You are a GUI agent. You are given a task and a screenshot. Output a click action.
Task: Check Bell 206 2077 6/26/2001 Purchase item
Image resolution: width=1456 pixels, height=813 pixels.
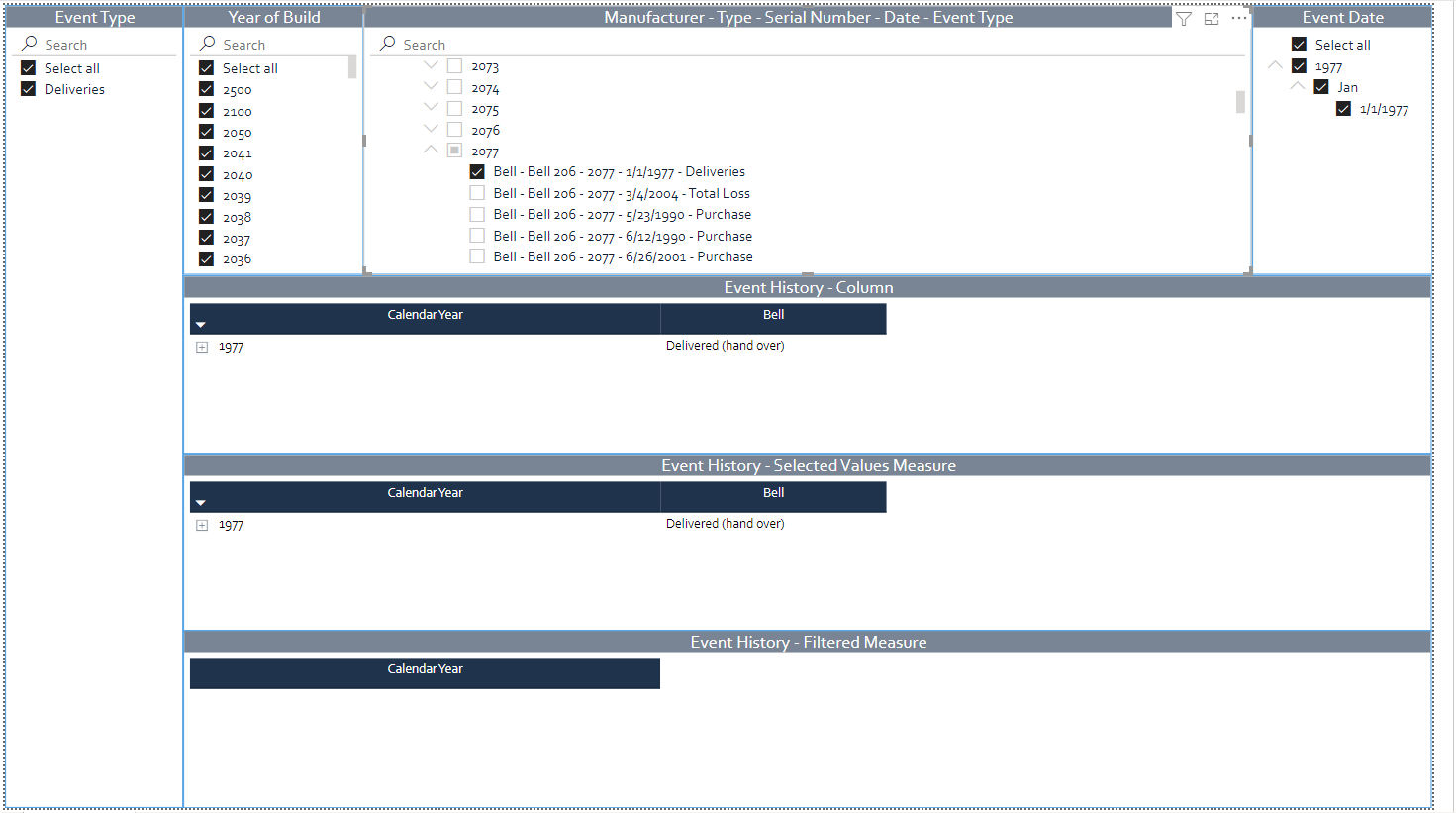coord(477,256)
